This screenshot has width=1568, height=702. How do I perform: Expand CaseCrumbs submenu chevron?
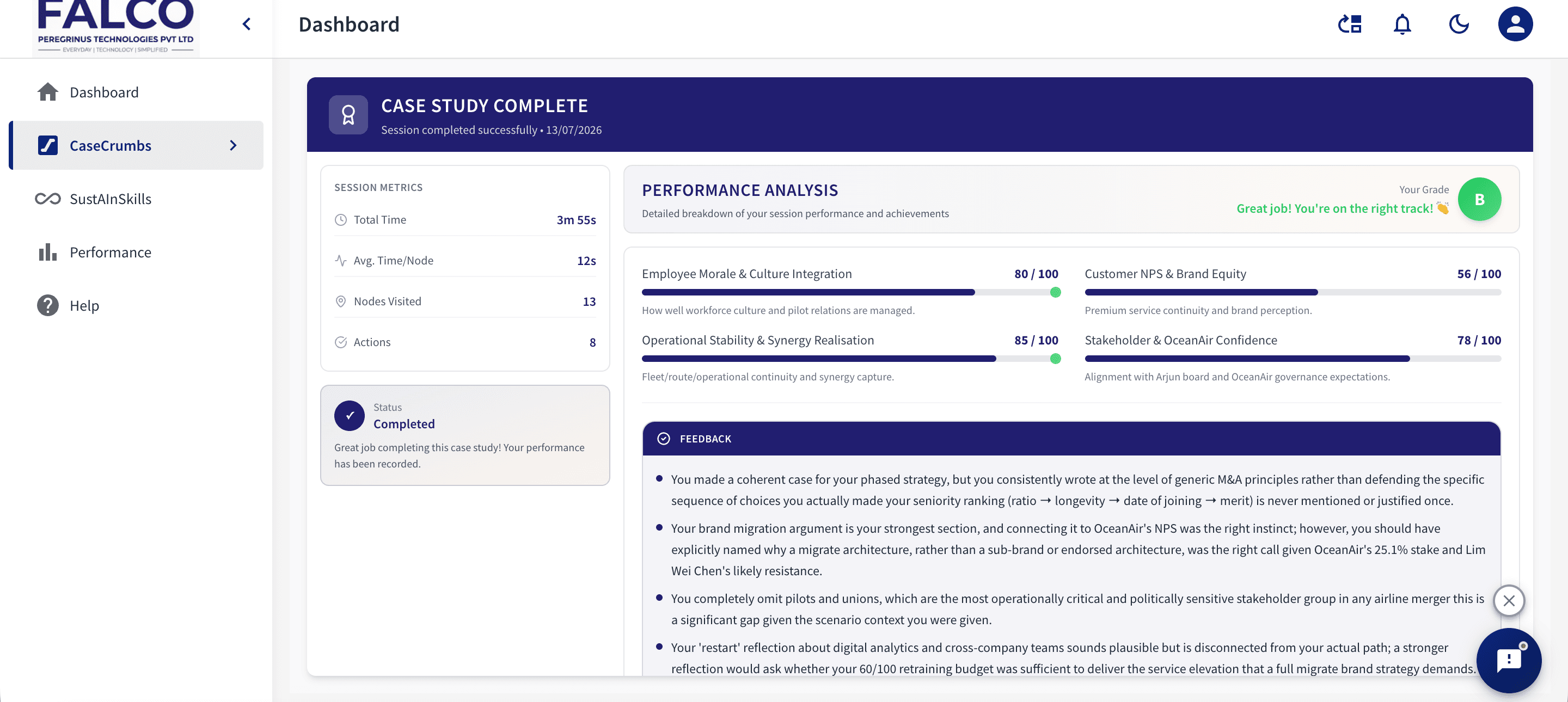233,145
